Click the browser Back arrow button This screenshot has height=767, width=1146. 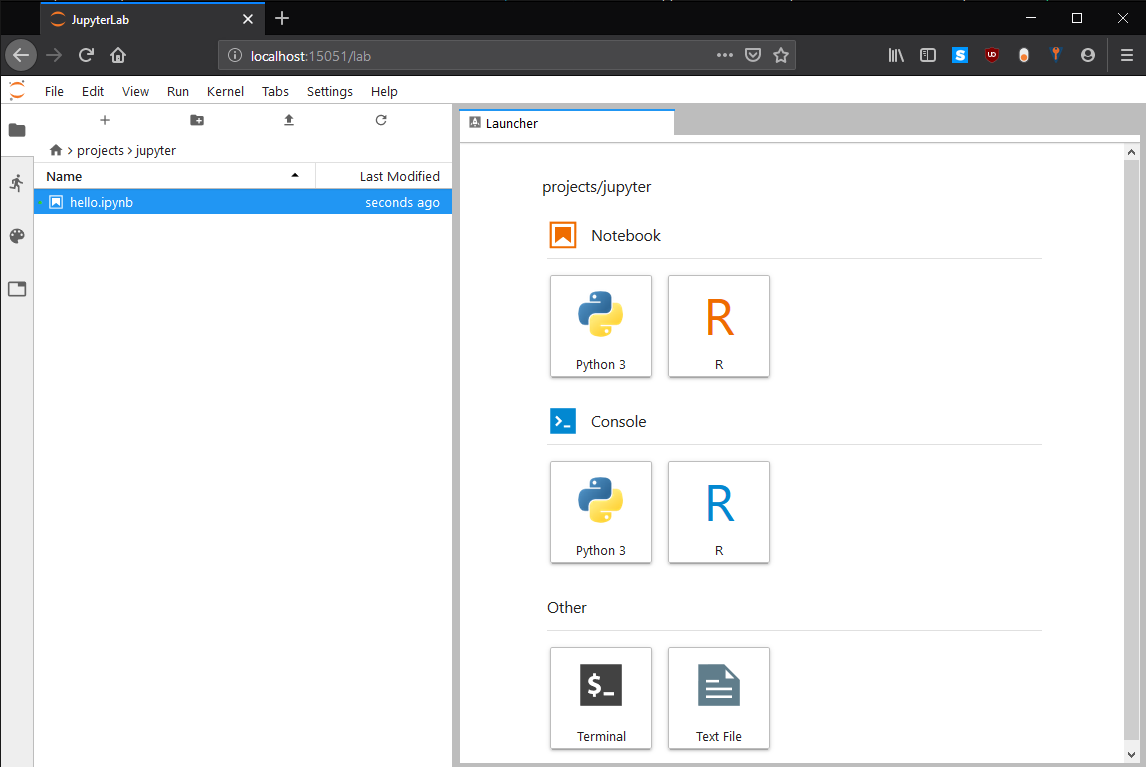pos(21,55)
